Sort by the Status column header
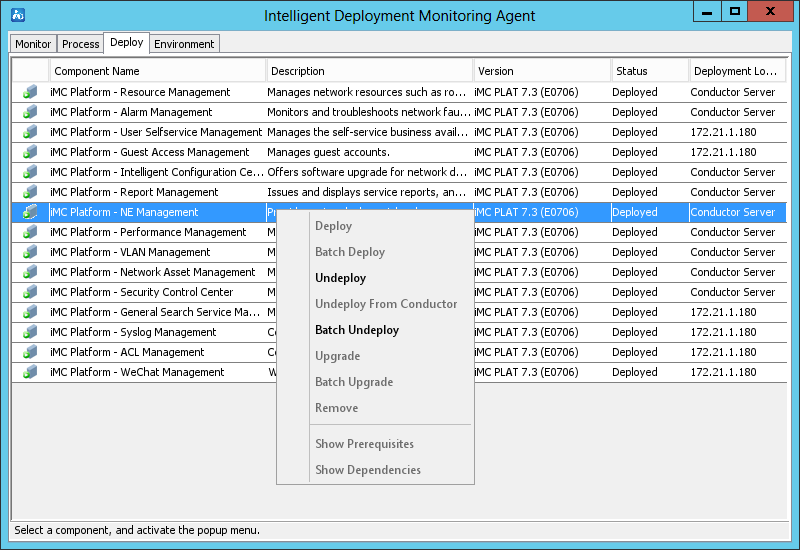The height and width of the screenshot is (550, 800). pos(650,71)
